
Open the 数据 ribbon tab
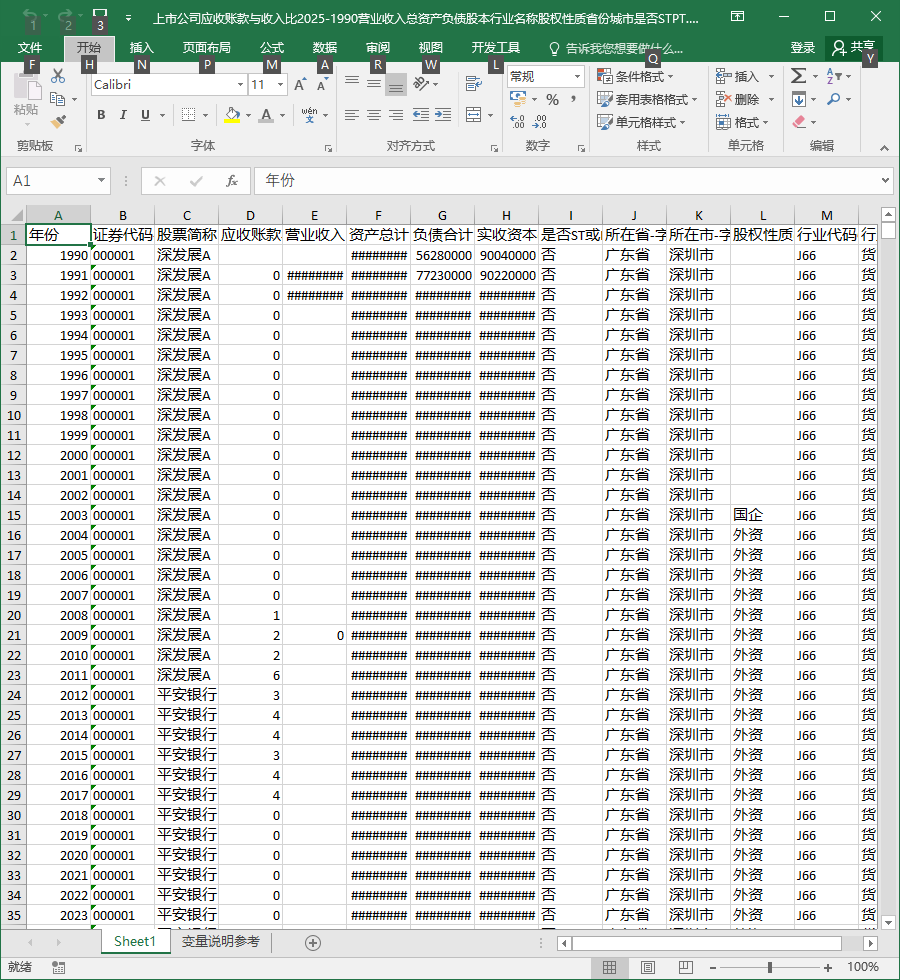[x=325, y=48]
